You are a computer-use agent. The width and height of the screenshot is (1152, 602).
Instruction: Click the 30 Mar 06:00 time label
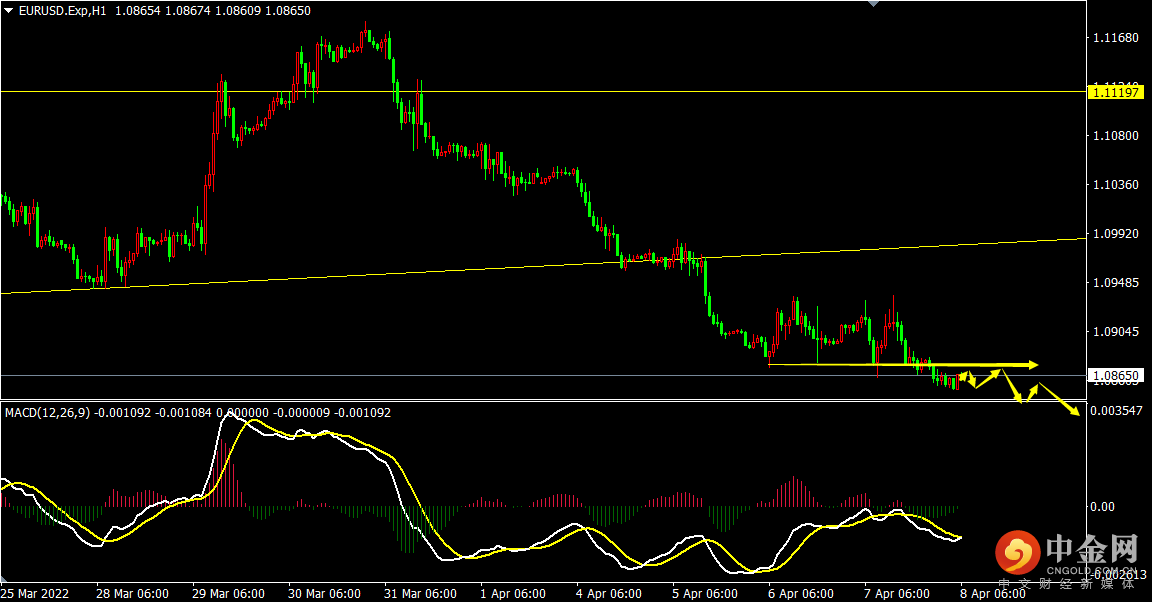324,593
